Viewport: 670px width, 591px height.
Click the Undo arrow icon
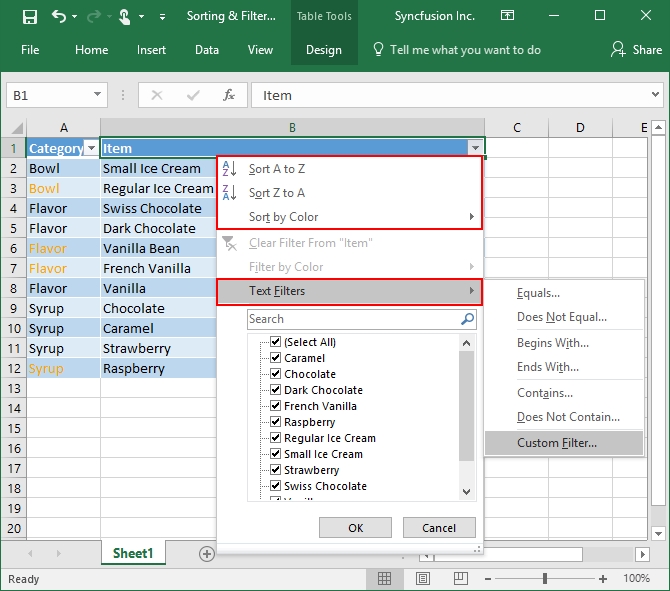click(x=59, y=17)
